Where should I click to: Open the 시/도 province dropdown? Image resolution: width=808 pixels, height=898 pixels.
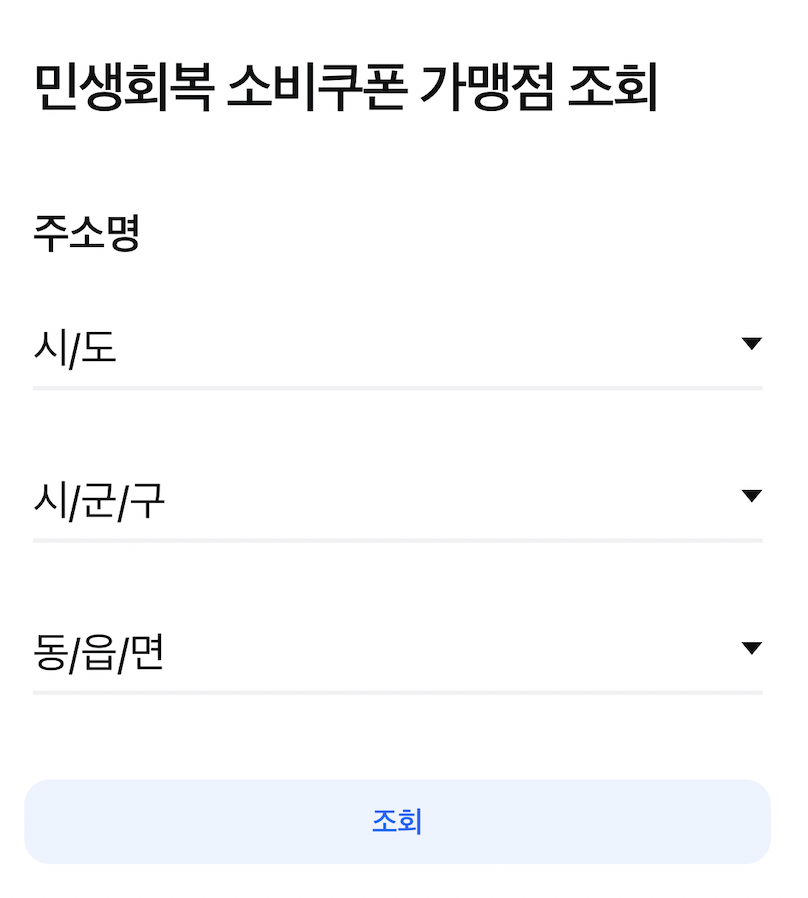(x=397, y=348)
